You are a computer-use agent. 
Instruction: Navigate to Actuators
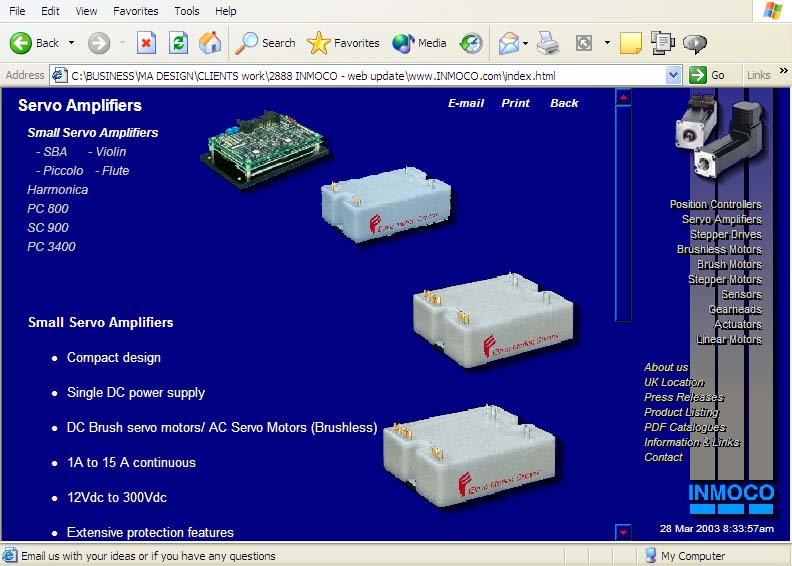click(738, 325)
